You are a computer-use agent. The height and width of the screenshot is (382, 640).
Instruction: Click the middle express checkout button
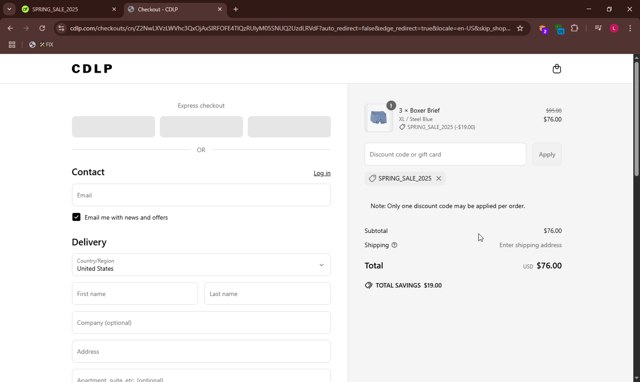pos(201,127)
